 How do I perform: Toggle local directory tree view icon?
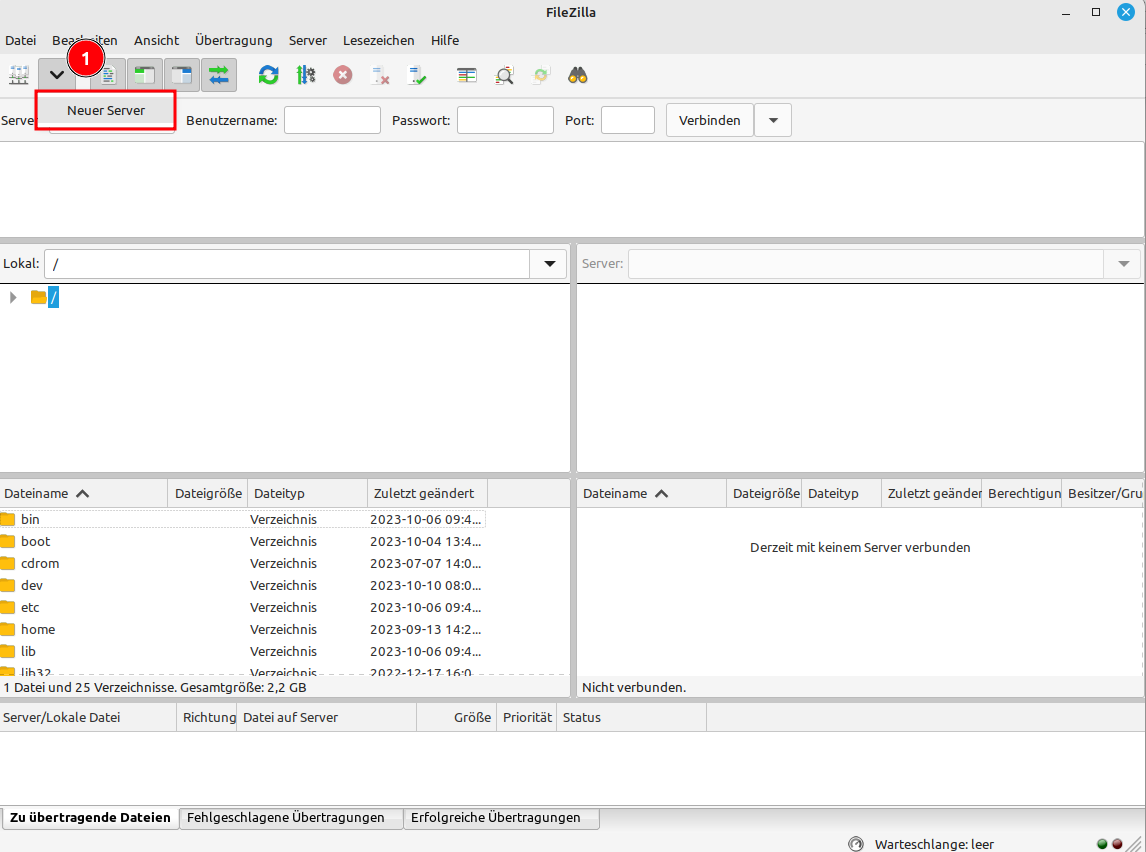[145, 75]
